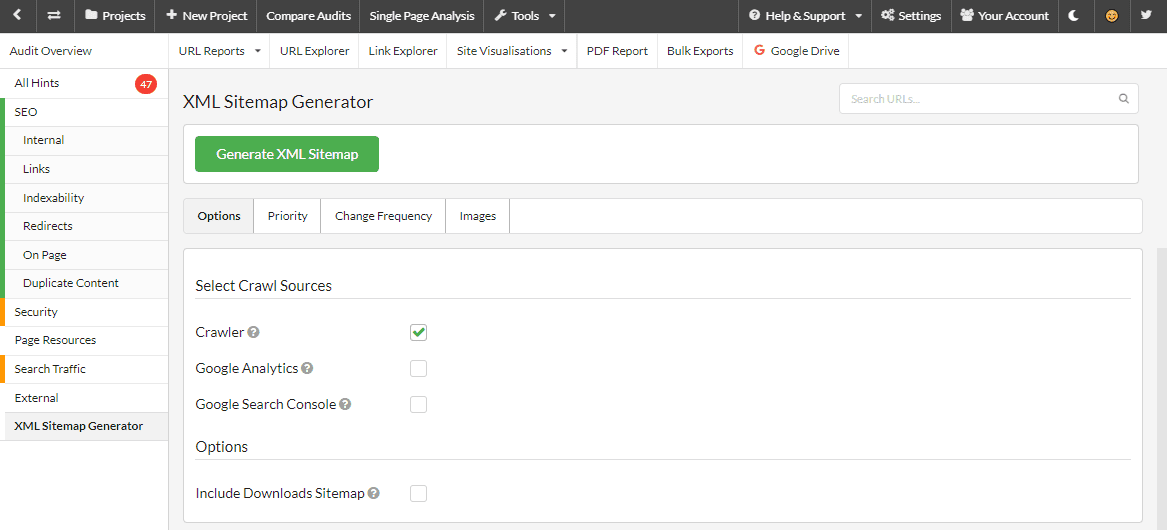Open Page Resources sidebar section
Screen dimensions: 1167x530
[x=84, y=340]
